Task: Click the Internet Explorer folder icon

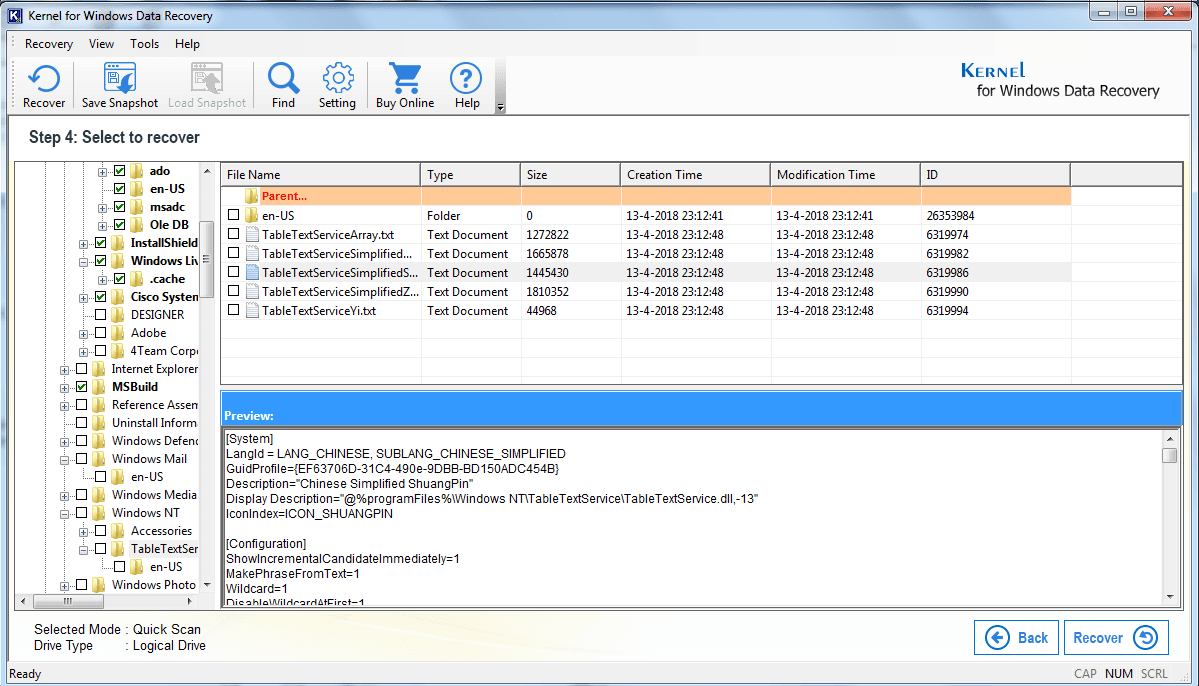Action: click(x=99, y=369)
